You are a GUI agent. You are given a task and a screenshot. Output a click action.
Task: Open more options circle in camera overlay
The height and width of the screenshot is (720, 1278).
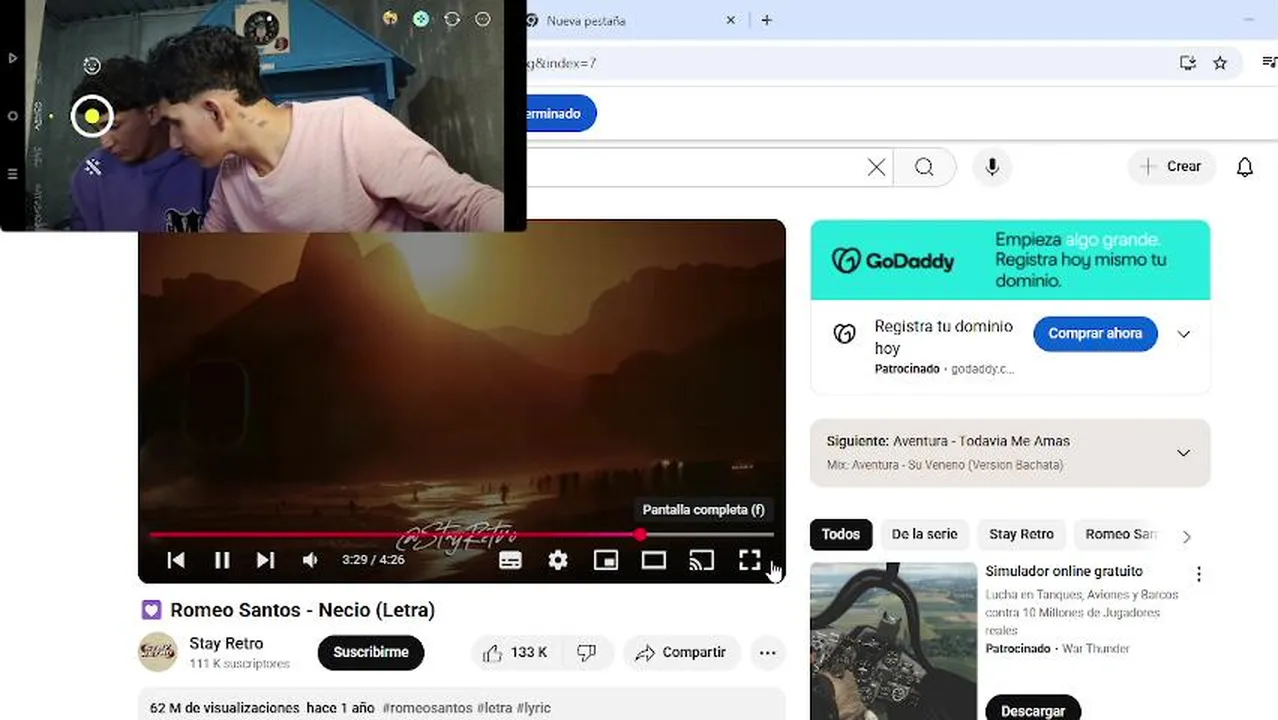click(483, 19)
